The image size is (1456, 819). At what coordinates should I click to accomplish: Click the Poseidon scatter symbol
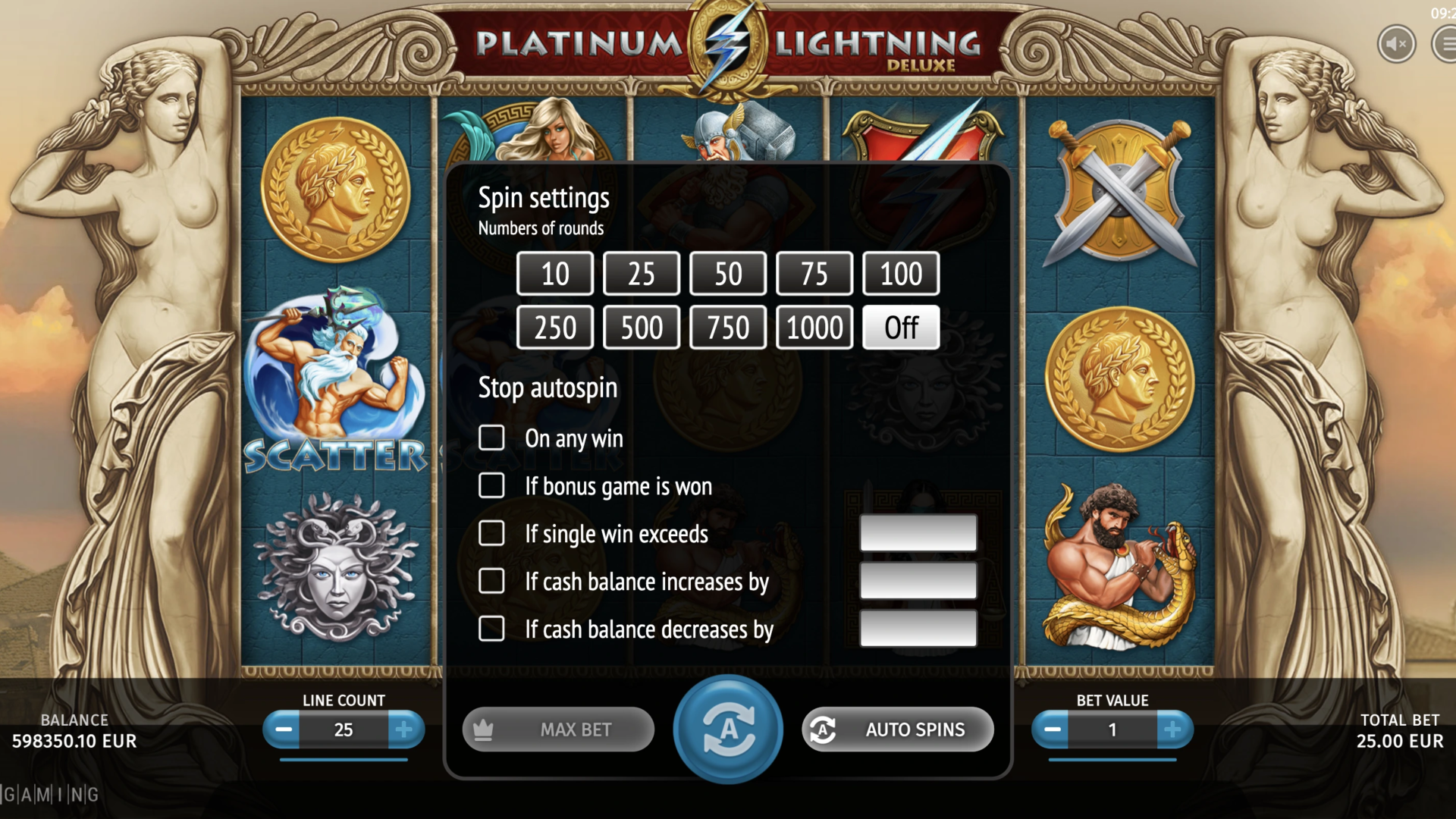pos(337,379)
